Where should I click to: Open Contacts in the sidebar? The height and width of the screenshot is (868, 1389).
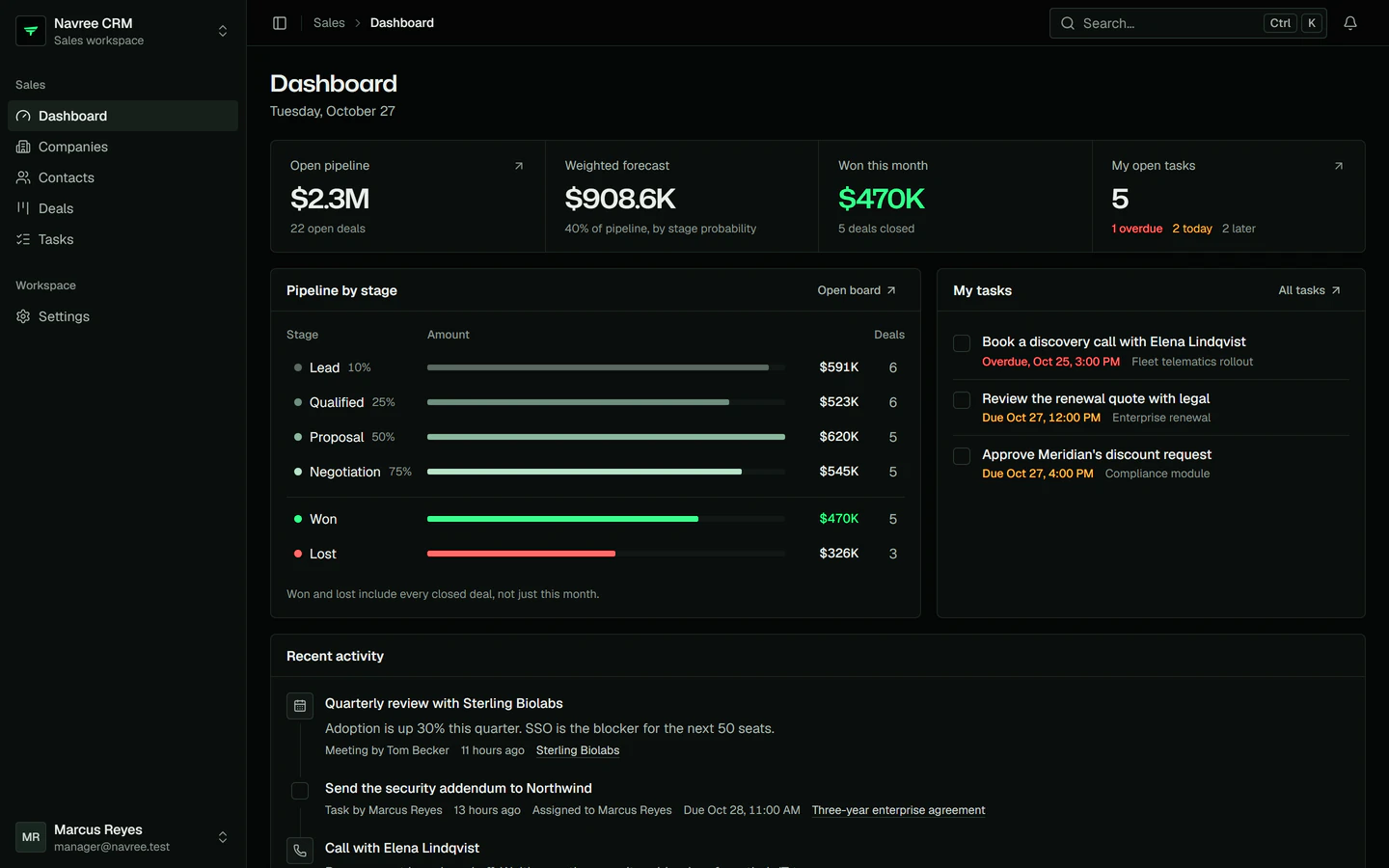tap(123, 177)
